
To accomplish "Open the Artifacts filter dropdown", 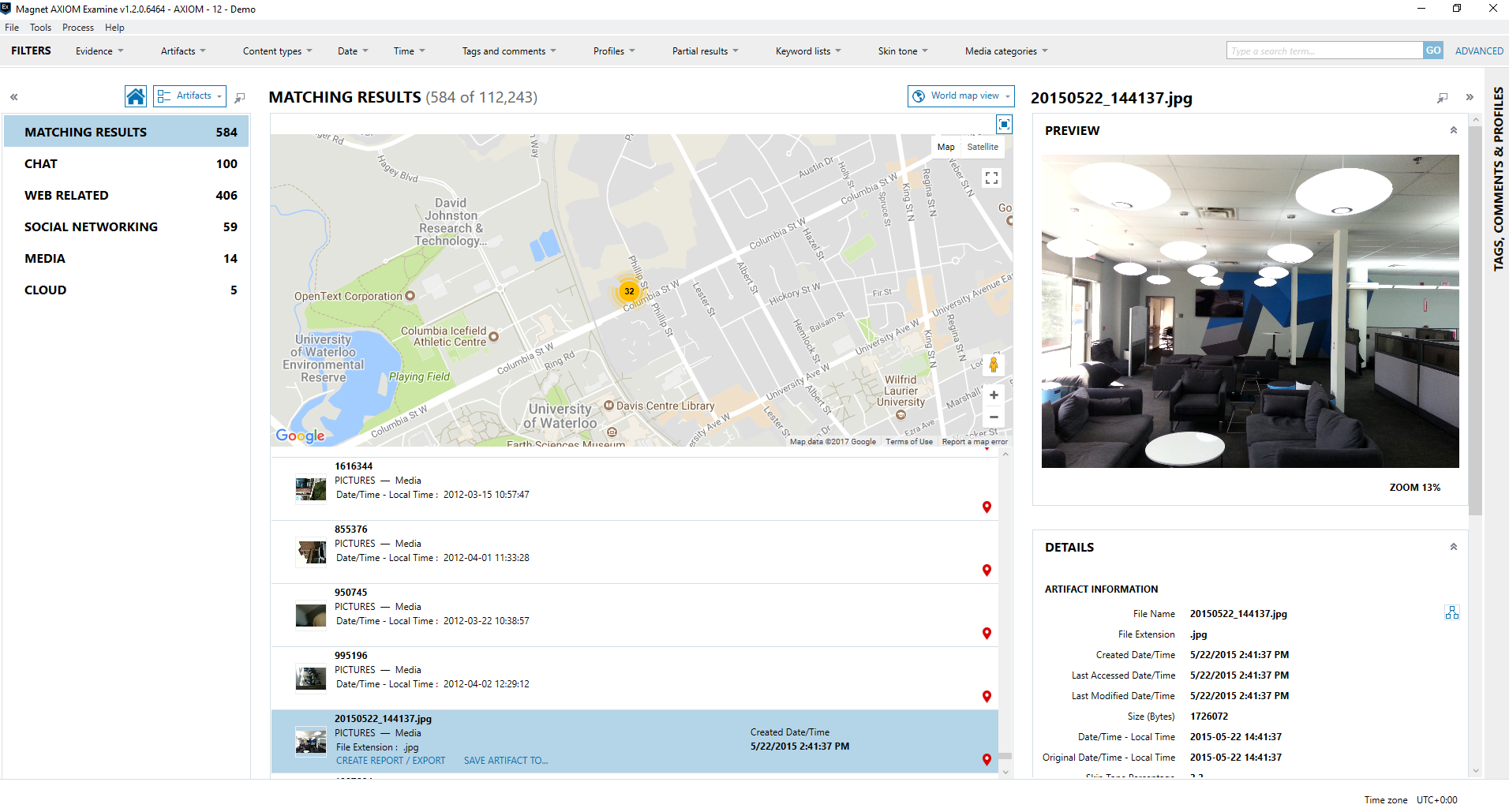I will click(183, 51).
